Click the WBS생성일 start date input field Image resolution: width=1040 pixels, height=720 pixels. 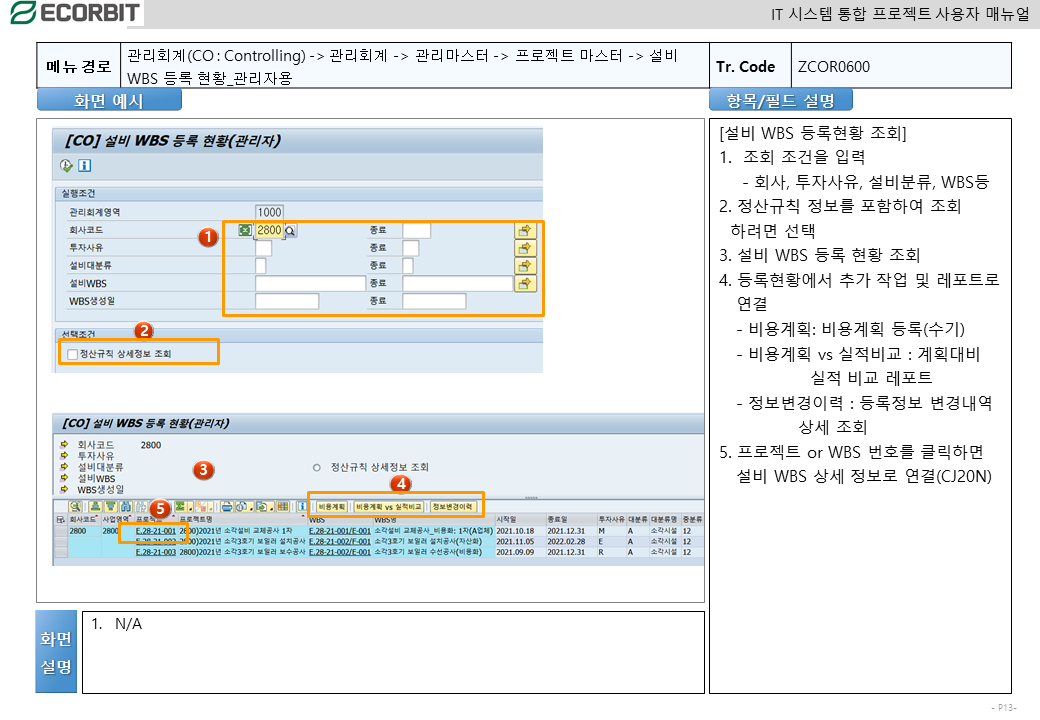(x=287, y=301)
